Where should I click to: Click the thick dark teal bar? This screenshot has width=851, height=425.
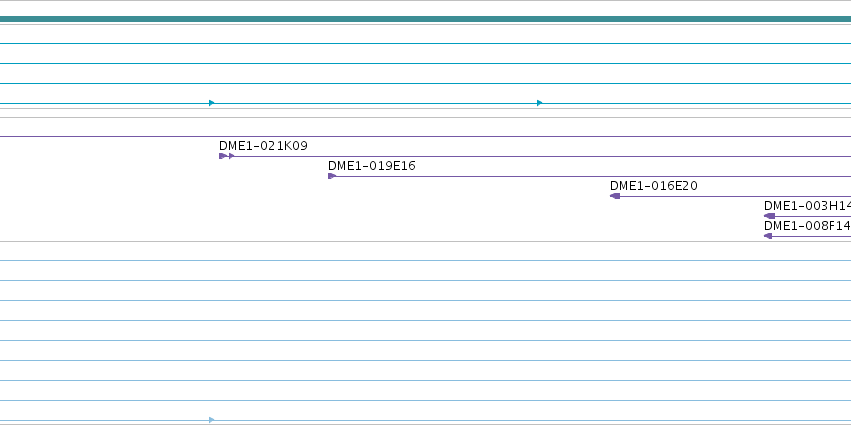pyautogui.click(x=426, y=19)
